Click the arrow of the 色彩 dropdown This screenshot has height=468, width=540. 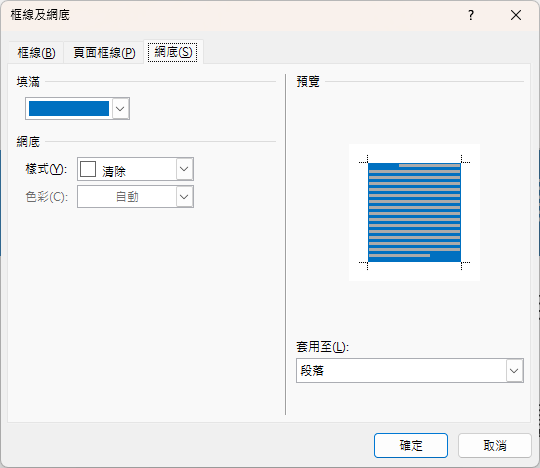pyautogui.click(x=184, y=197)
